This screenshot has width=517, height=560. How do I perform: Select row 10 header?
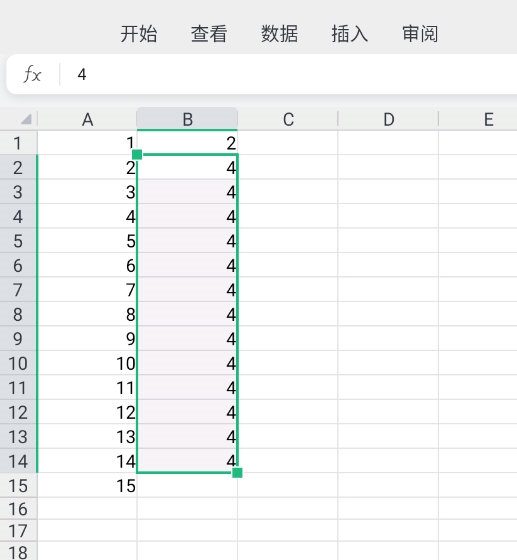point(18,363)
